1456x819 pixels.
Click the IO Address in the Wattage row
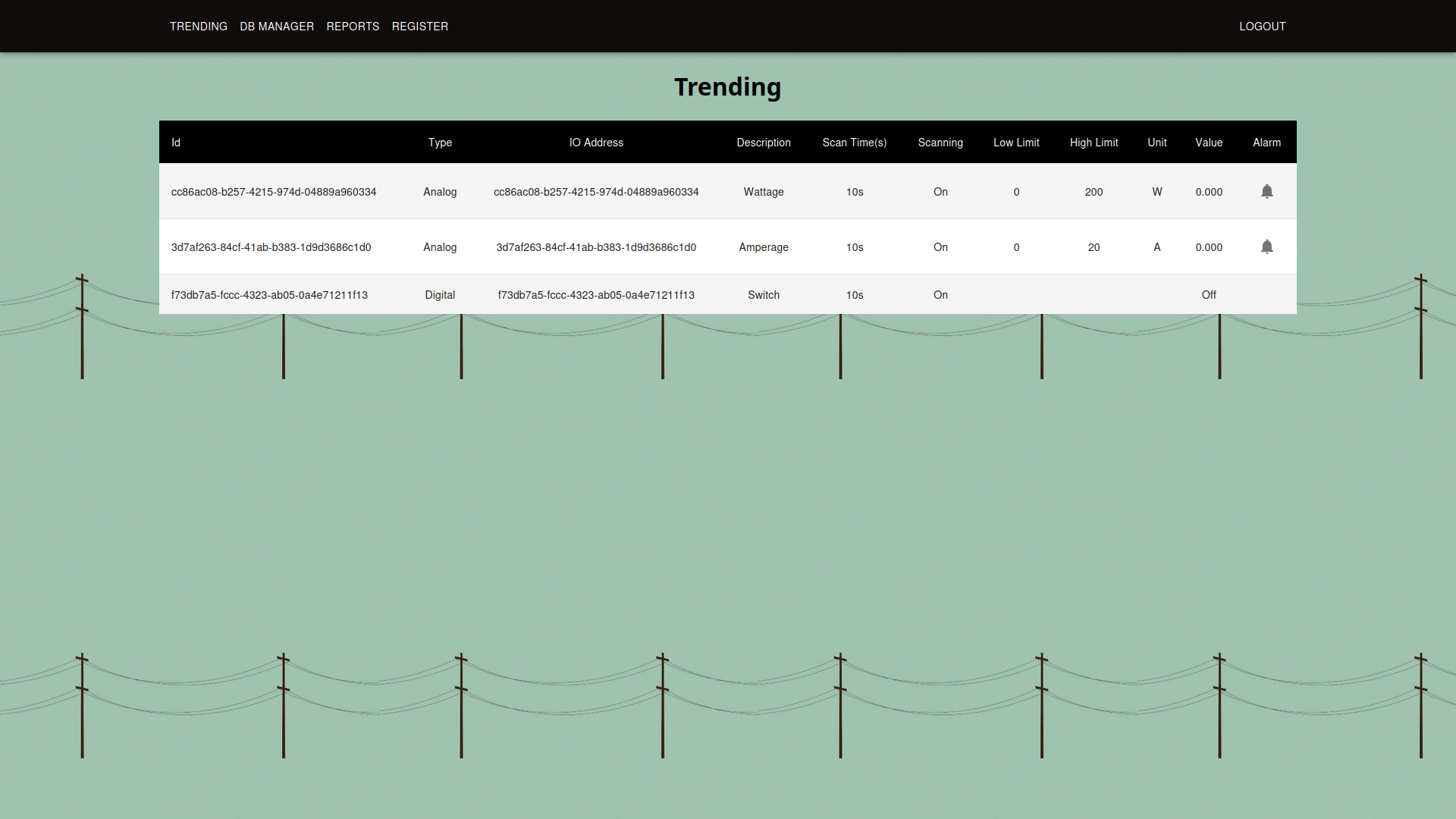point(596,192)
